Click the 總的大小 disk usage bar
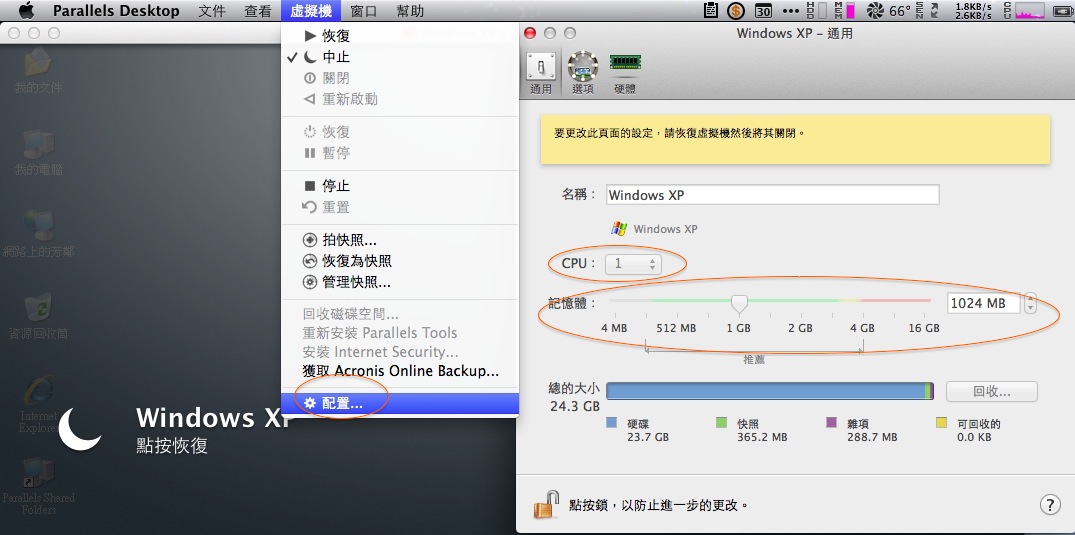The height and width of the screenshot is (535, 1075). (769, 391)
